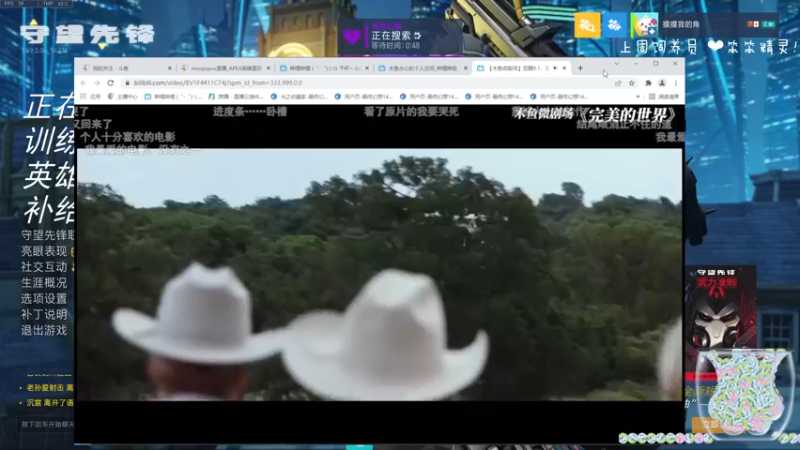Click the 木鱼微剧场《完美的世界》 title overlay

tap(595, 114)
